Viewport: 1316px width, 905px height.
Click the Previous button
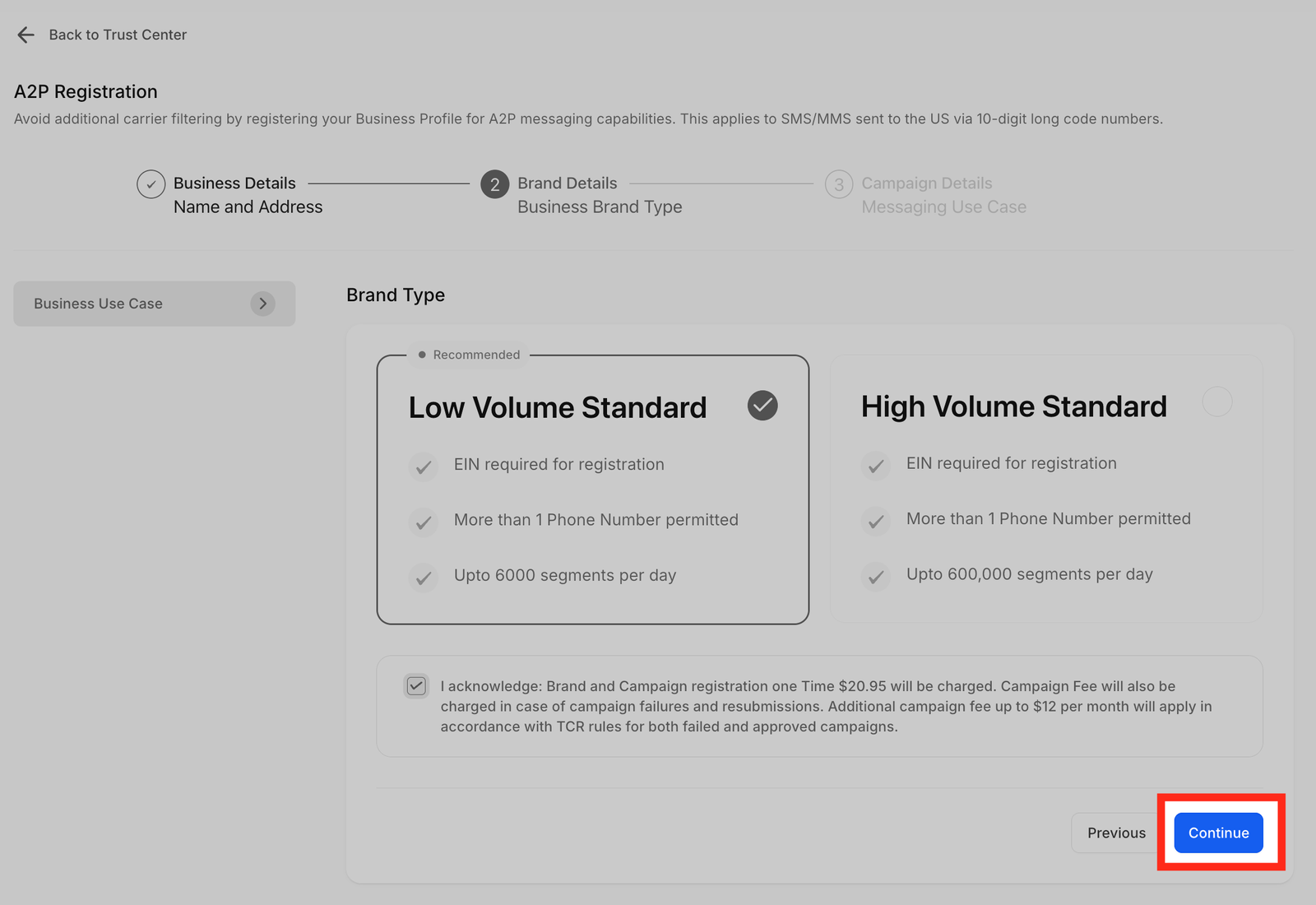coord(1115,833)
